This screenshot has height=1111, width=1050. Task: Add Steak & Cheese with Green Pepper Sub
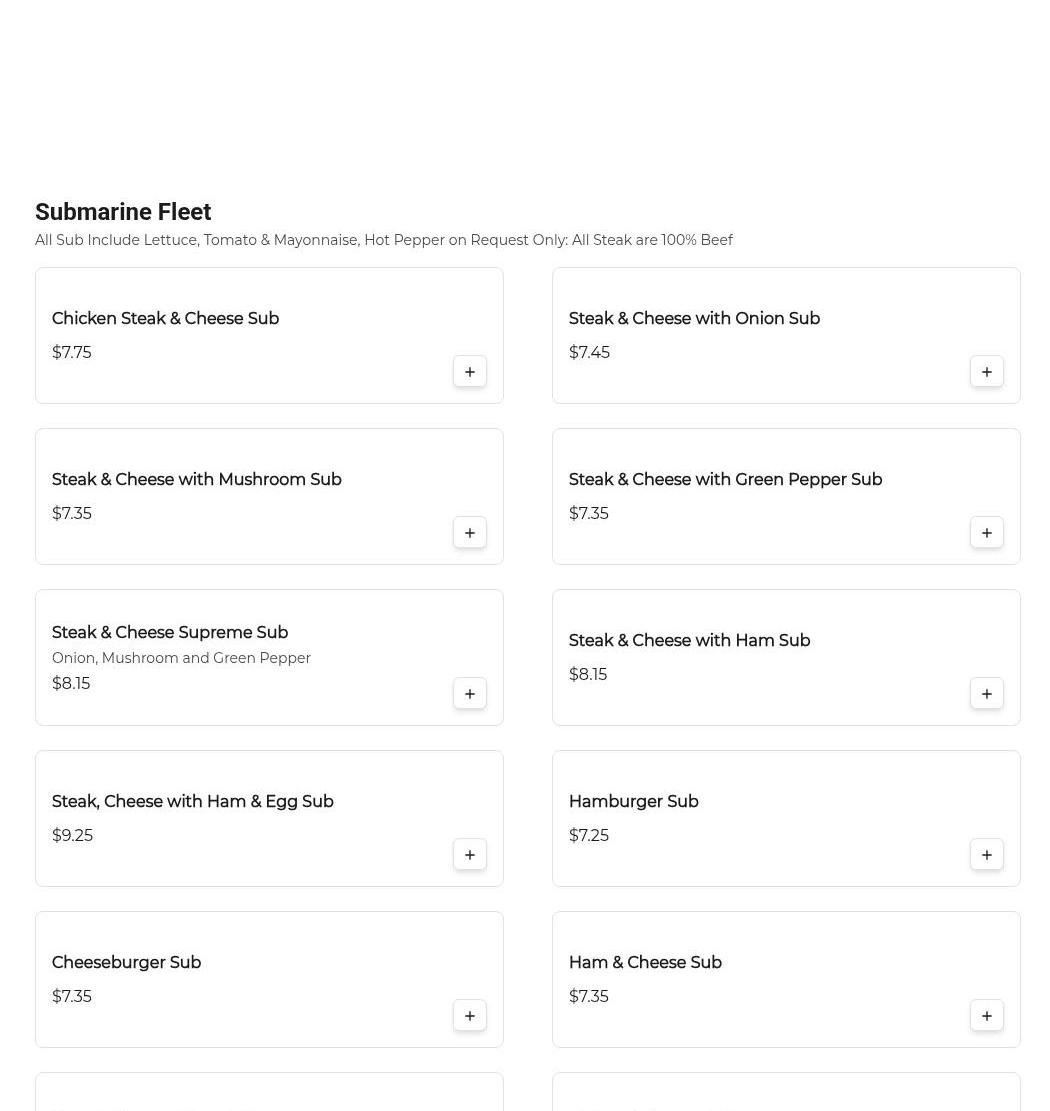987,533
